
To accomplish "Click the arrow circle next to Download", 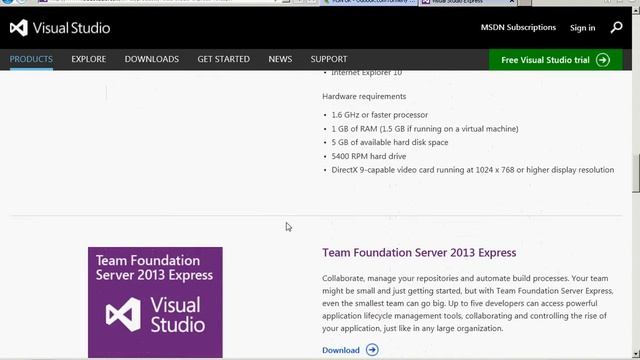I will [372, 350].
